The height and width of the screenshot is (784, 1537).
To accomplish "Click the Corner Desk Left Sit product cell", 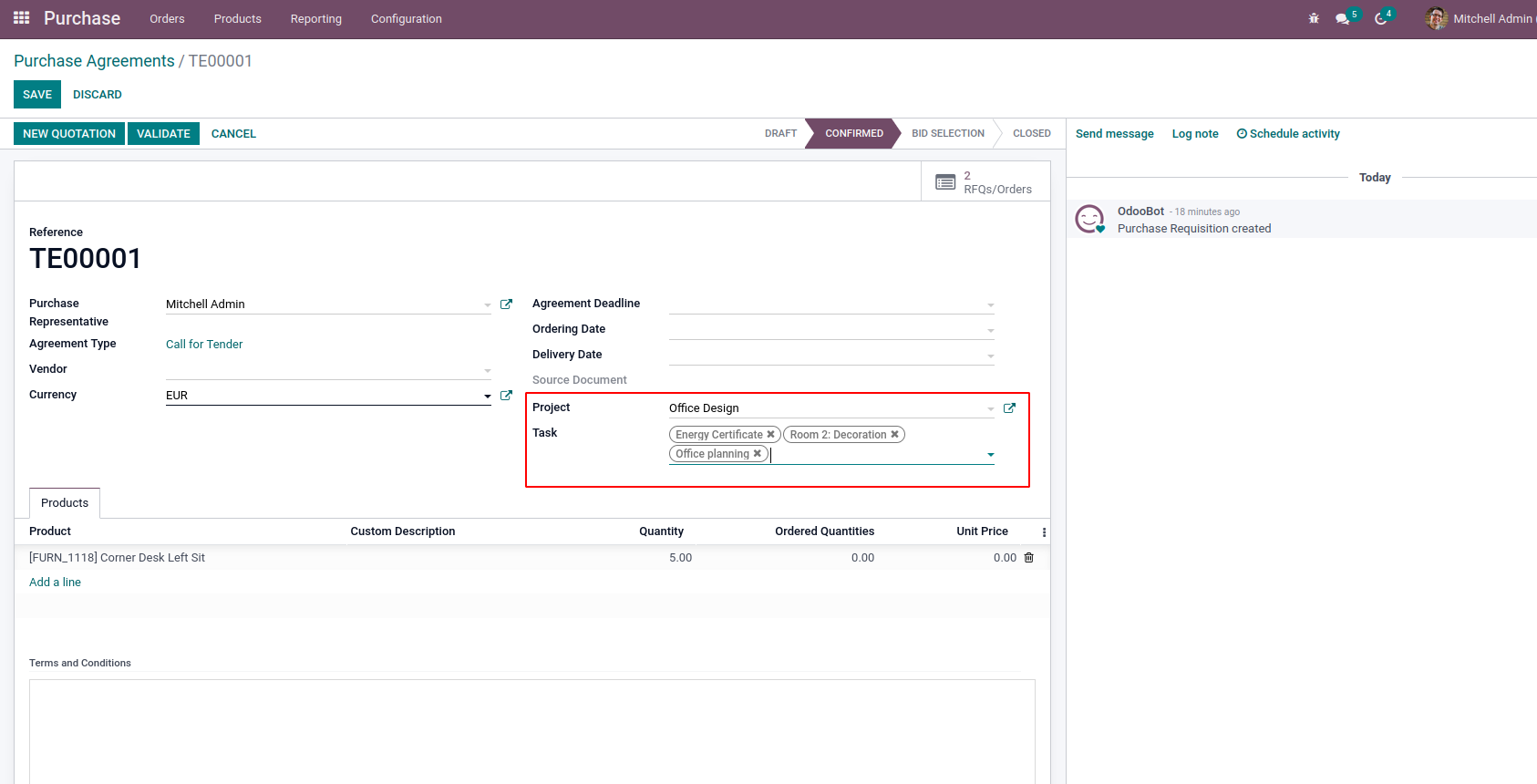I will (117, 558).
